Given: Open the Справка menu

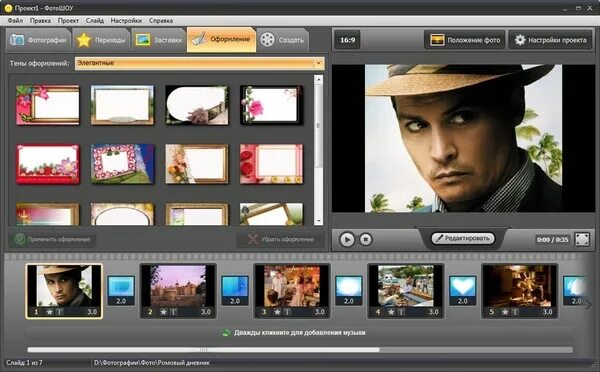Looking at the screenshot, I should point(161,21).
